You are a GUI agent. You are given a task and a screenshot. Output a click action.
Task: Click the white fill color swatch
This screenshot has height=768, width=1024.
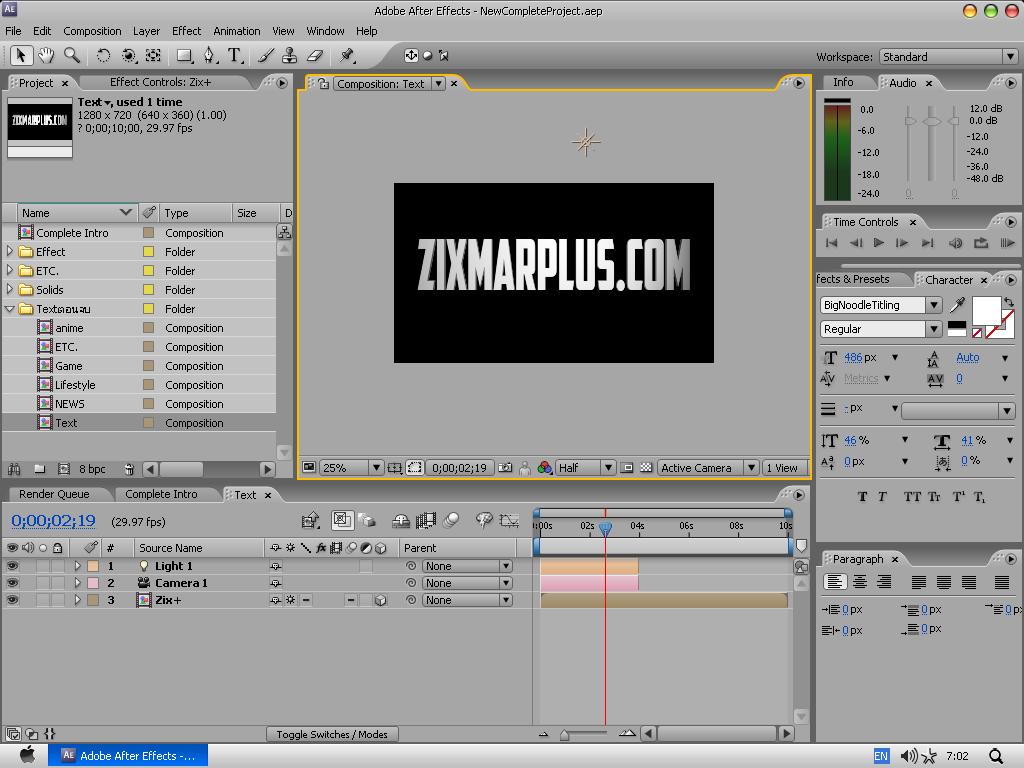986,310
